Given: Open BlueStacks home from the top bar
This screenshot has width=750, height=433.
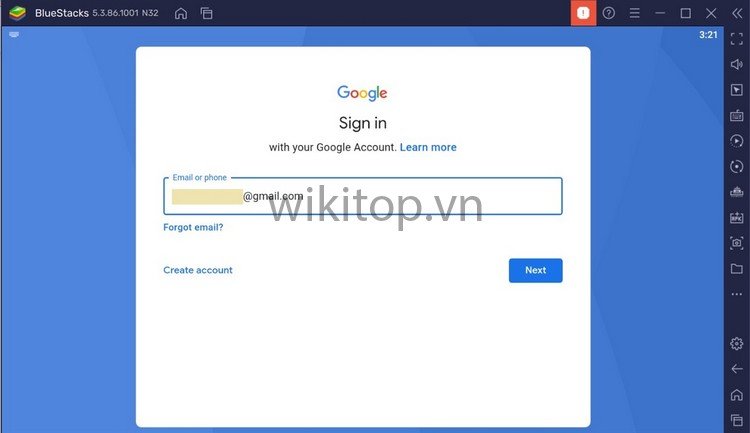Looking at the screenshot, I should (x=181, y=13).
